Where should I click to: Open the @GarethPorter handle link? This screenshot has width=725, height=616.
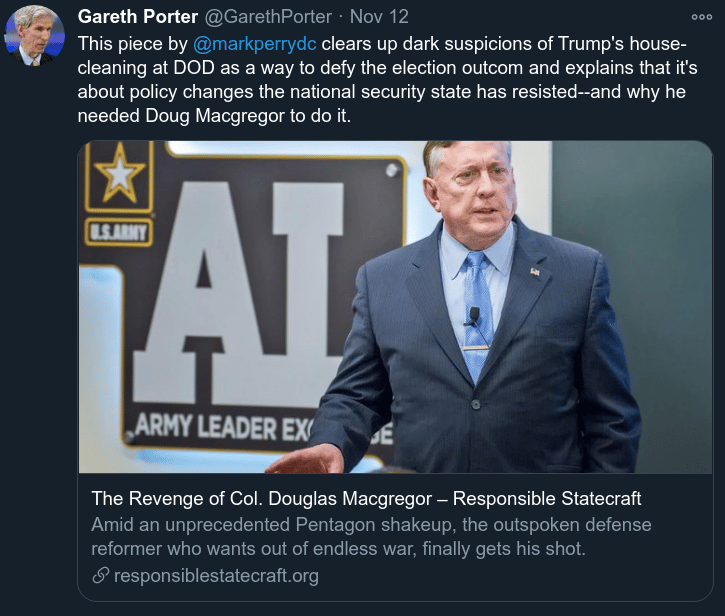pyautogui.click(x=268, y=17)
